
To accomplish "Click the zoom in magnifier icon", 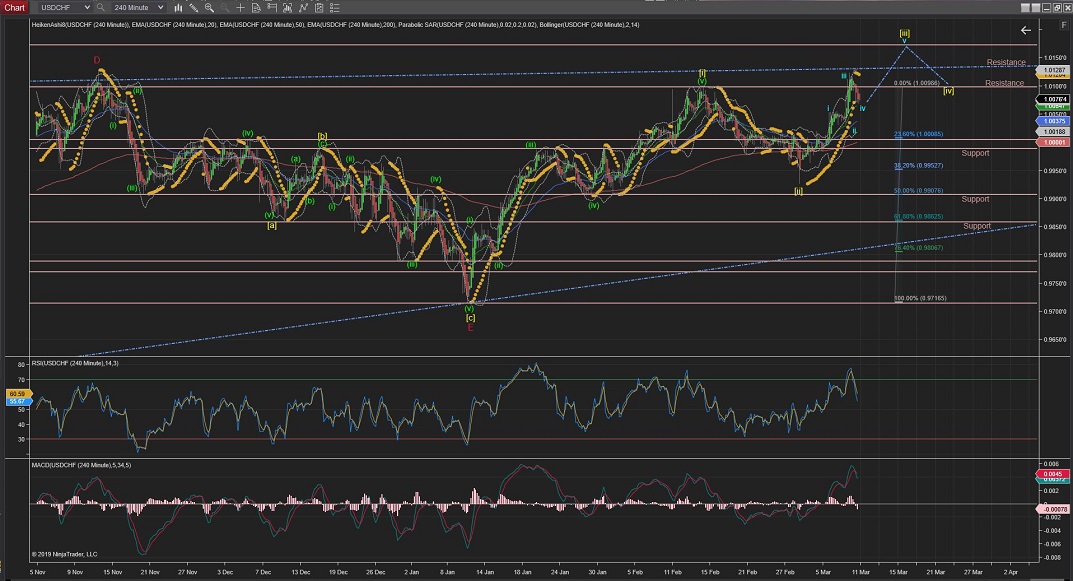I will pos(209,8).
